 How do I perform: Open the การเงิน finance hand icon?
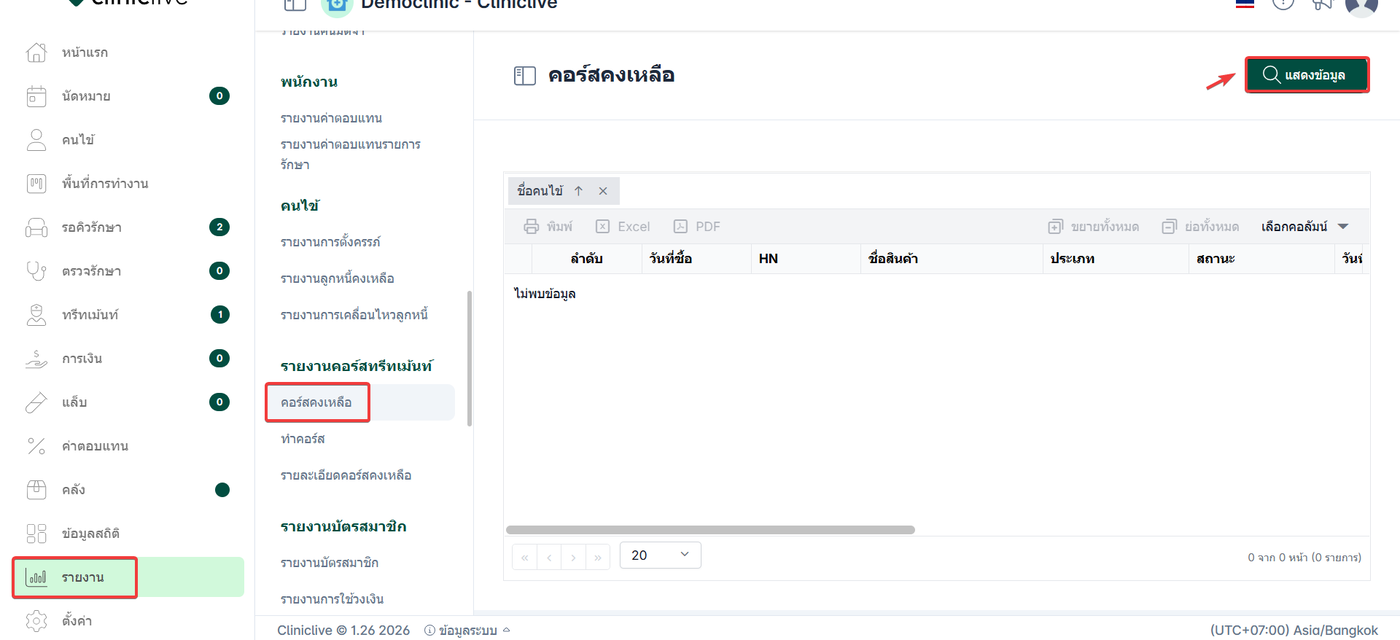click(x=36, y=358)
